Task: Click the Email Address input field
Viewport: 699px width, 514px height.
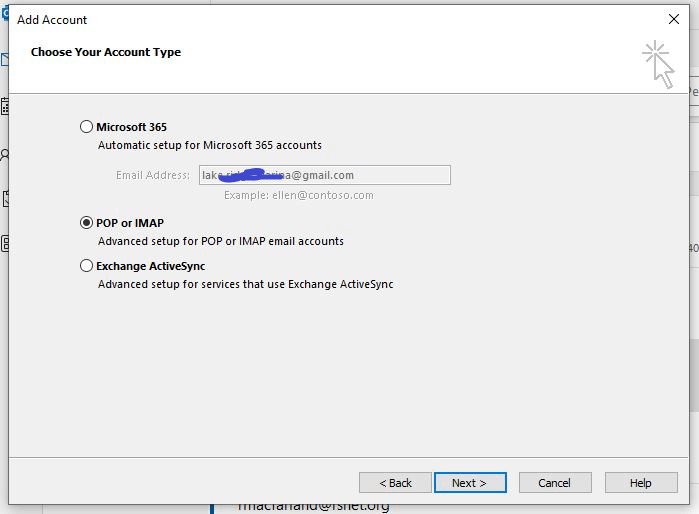Action: [x=325, y=175]
